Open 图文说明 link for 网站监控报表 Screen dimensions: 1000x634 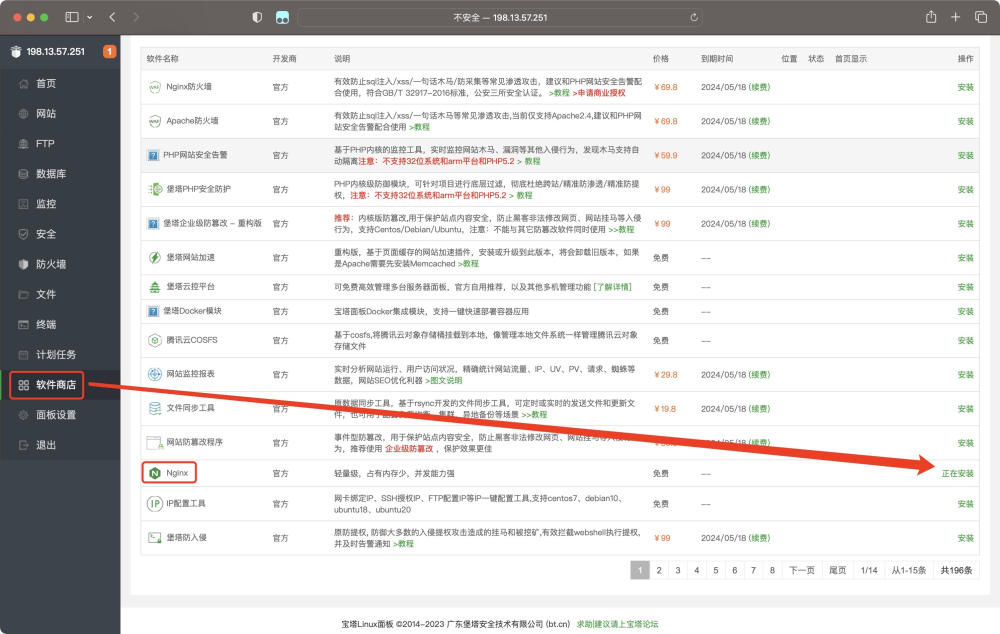(x=445, y=380)
